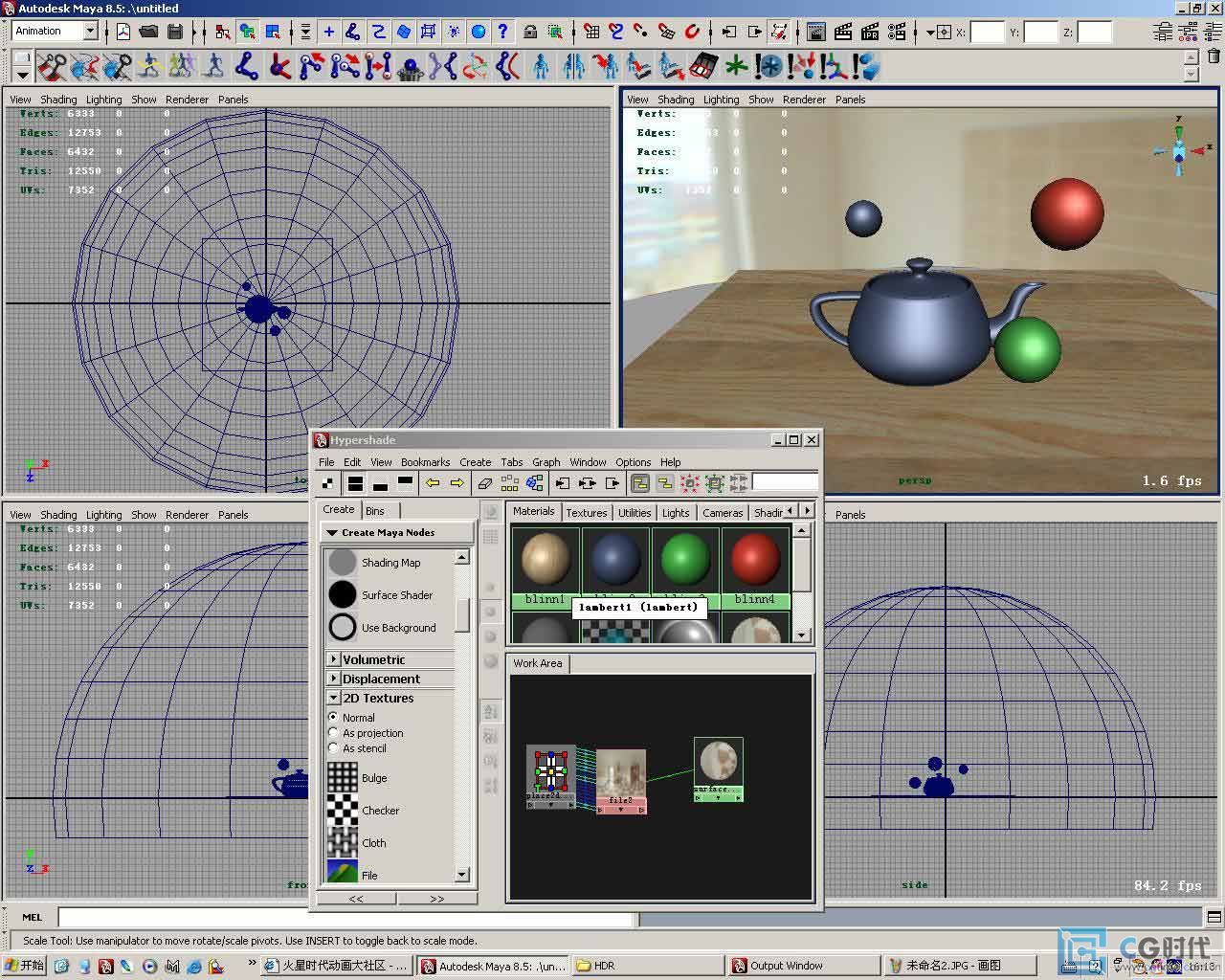Image resolution: width=1225 pixels, height=980 pixels.
Task: Click the Cloth texture icon
Action: pos(342,842)
